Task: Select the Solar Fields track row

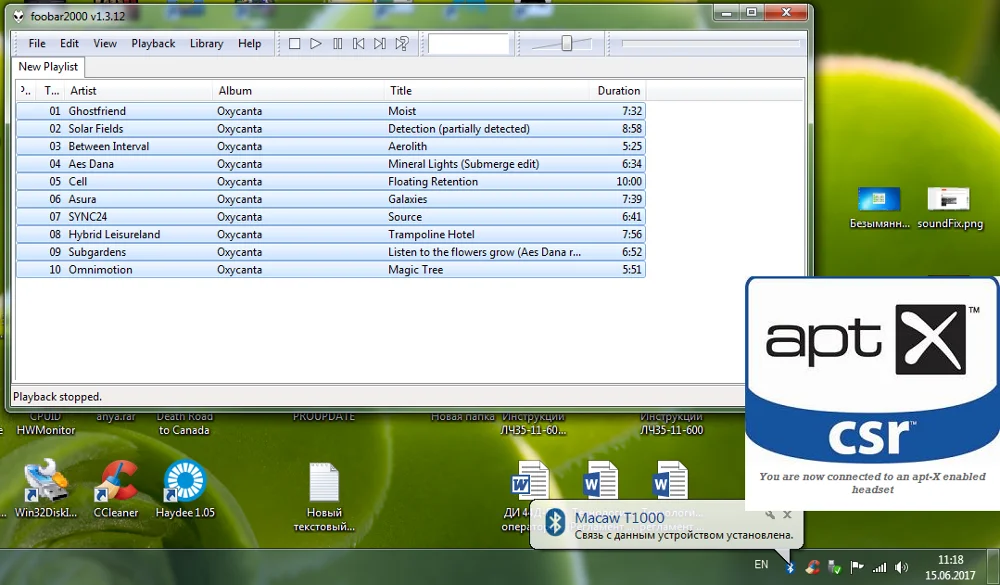Action: pos(330,129)
